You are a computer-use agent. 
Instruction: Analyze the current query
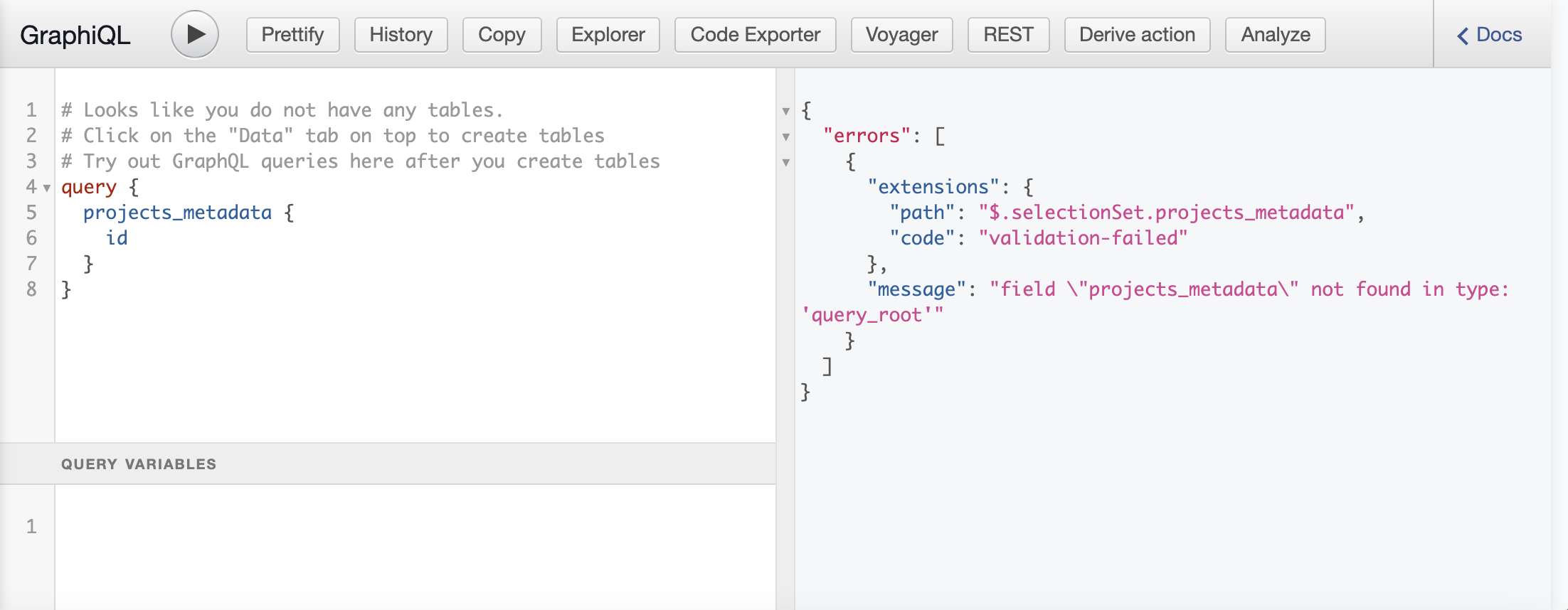1275,35
